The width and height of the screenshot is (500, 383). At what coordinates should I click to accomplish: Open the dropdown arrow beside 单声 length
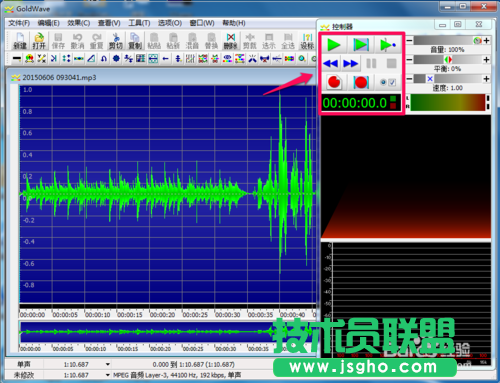tap(108, 364)
